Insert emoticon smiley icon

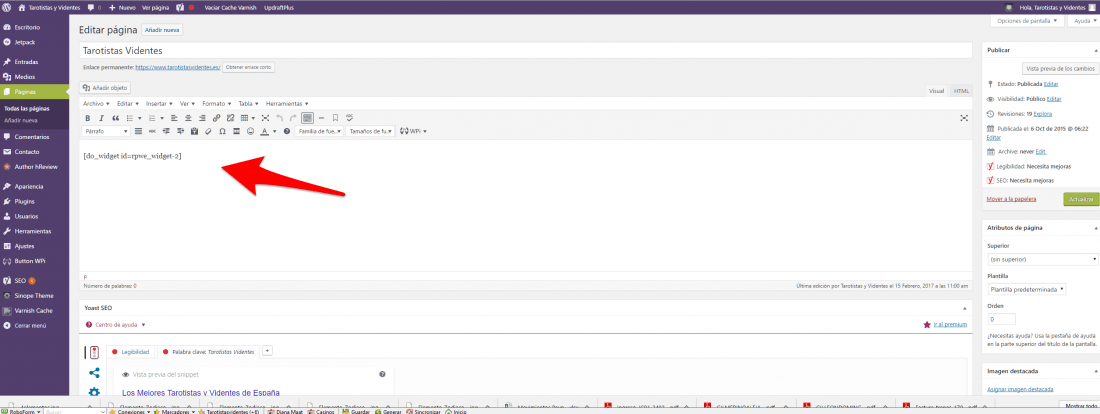click(x=250, y=131)
